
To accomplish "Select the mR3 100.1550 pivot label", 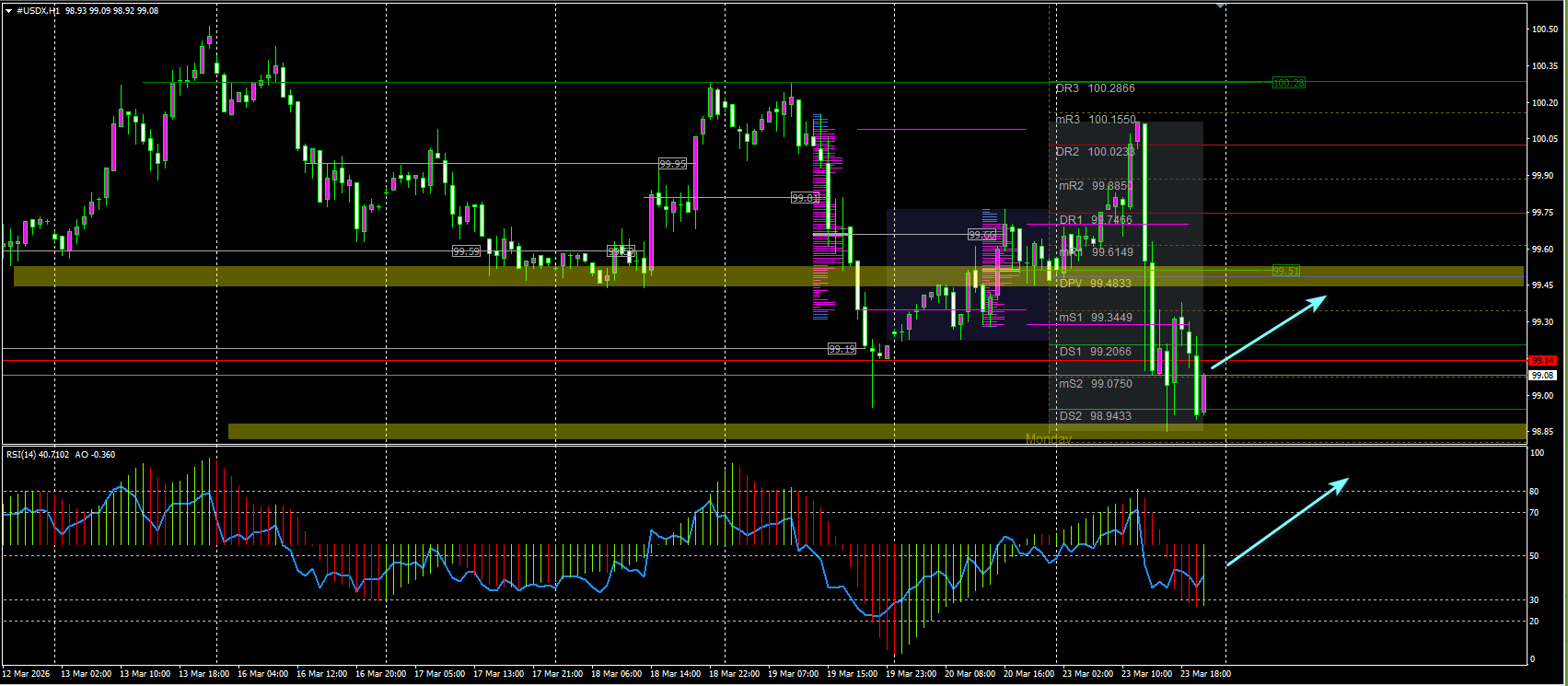I will pyautogui.click(x=1096, y=120).
